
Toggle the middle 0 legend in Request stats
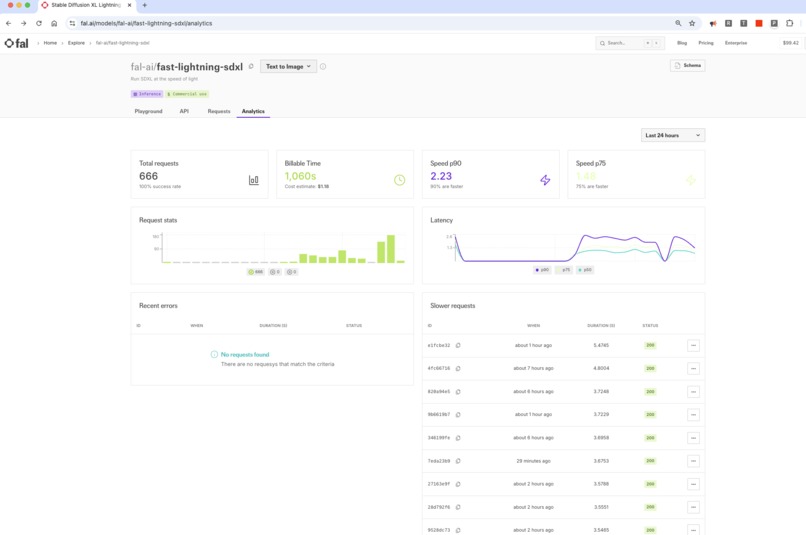(x=275, y=272)
